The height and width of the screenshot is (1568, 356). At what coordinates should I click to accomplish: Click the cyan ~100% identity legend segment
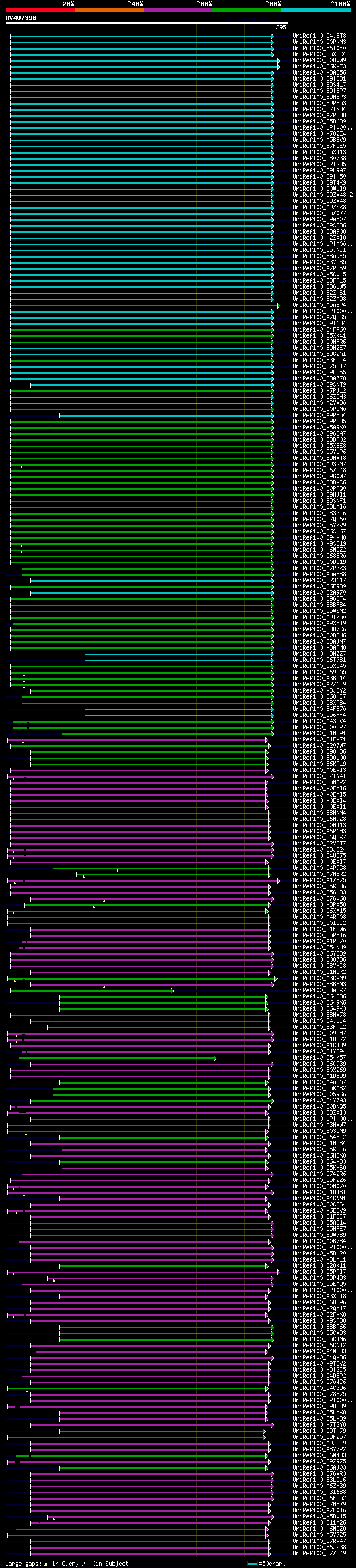coord(317,10)
